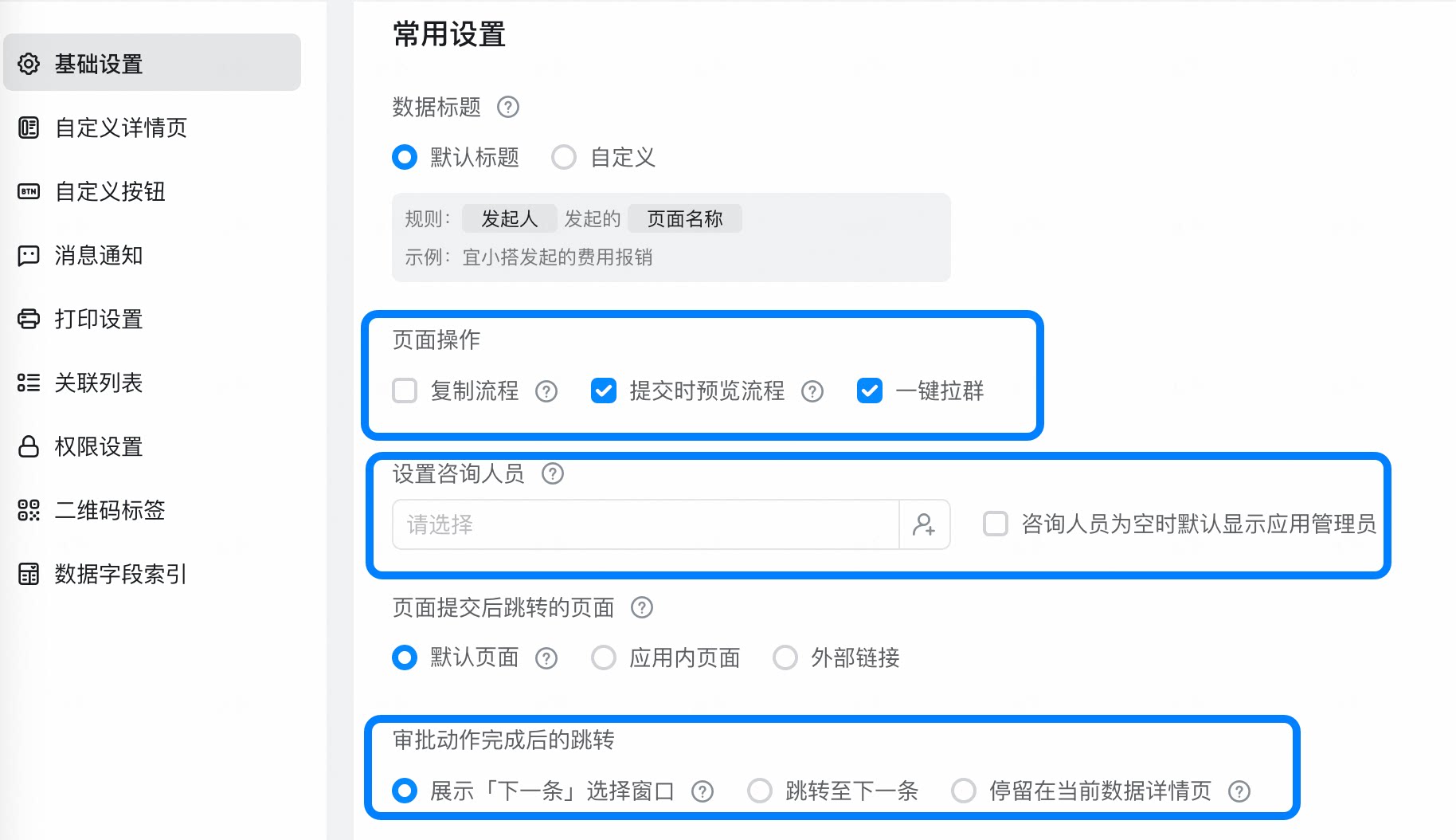Uncheck the 提交时预览流程 checkbox

604,391
